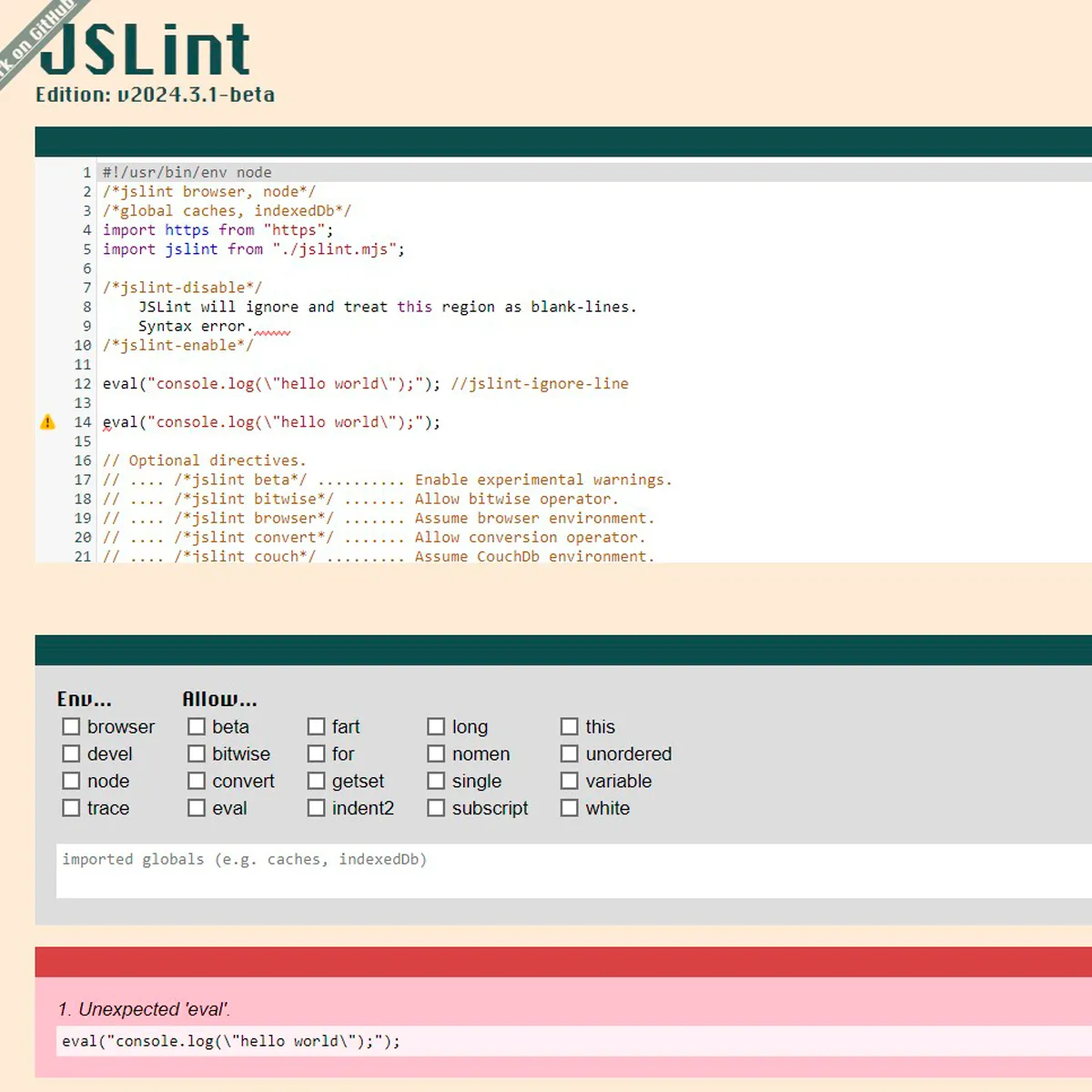This screenshot has width=1092, height=1092.
Task: Toggle the unordered checkbox
Action: click(570, 753)
